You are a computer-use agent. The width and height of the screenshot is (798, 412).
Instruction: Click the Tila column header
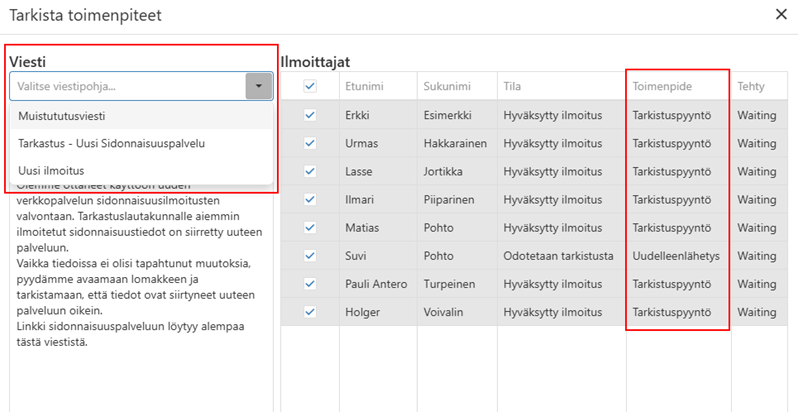point(513,87)
